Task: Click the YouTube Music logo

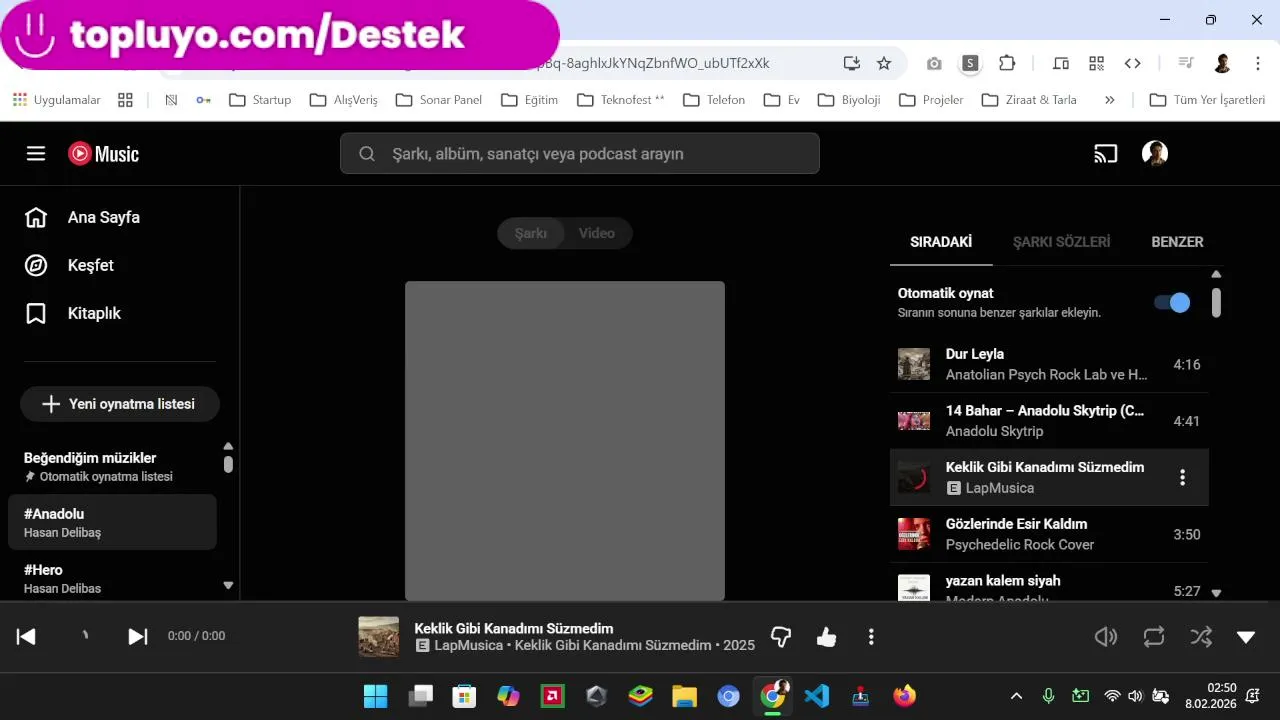Action: pyautogui.click(x=103, y=153)
